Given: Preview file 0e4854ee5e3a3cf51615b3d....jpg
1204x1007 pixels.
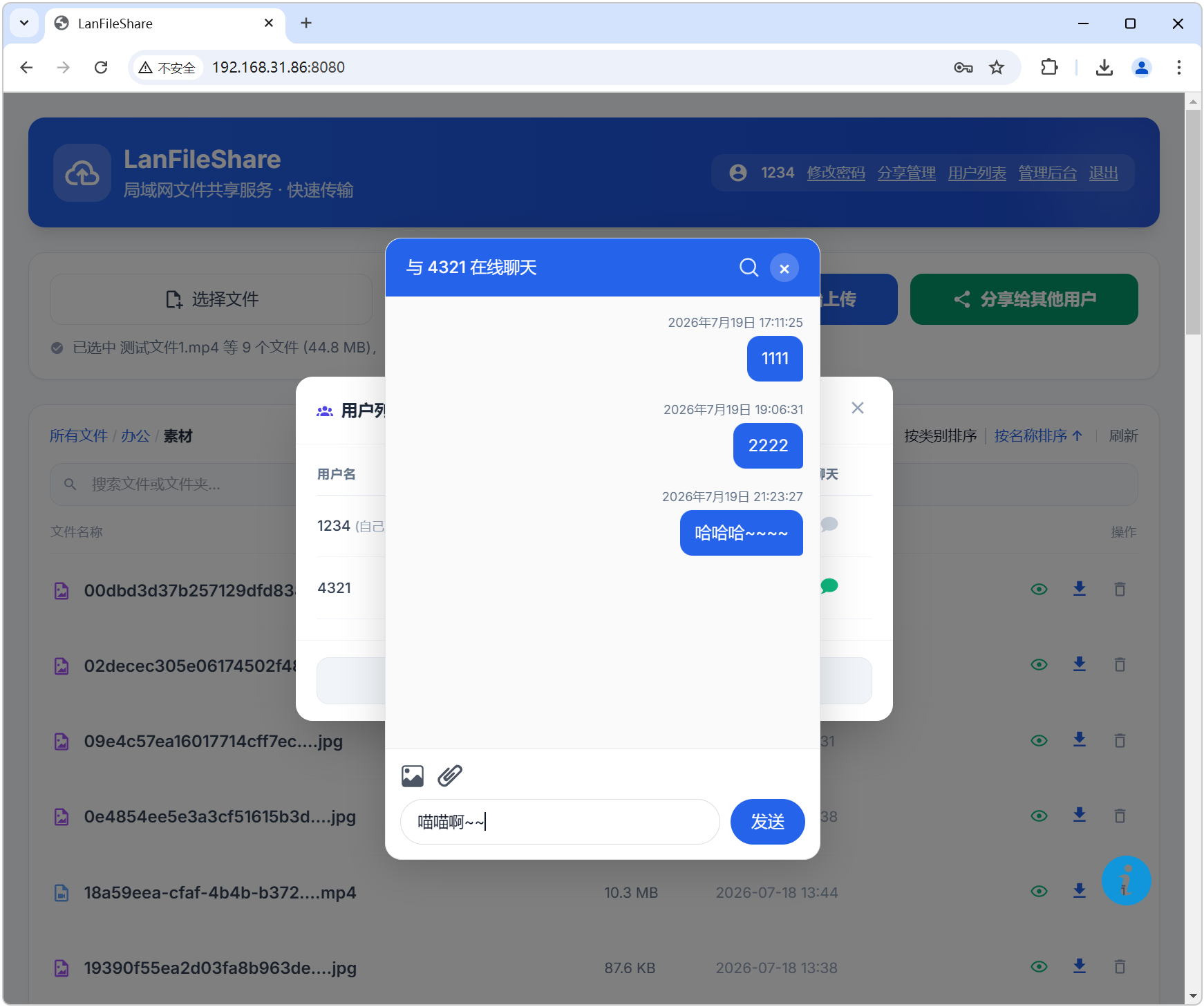Looking at the screenshot, I should pyautogui.click(x=1039, y=816).
